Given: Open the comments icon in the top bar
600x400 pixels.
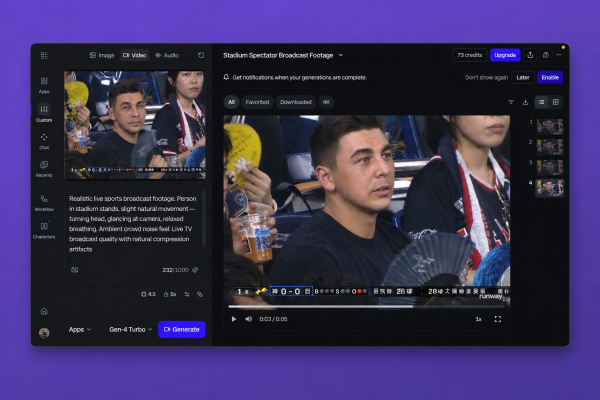Looking at the screenshot, I should tap(546, 55).
